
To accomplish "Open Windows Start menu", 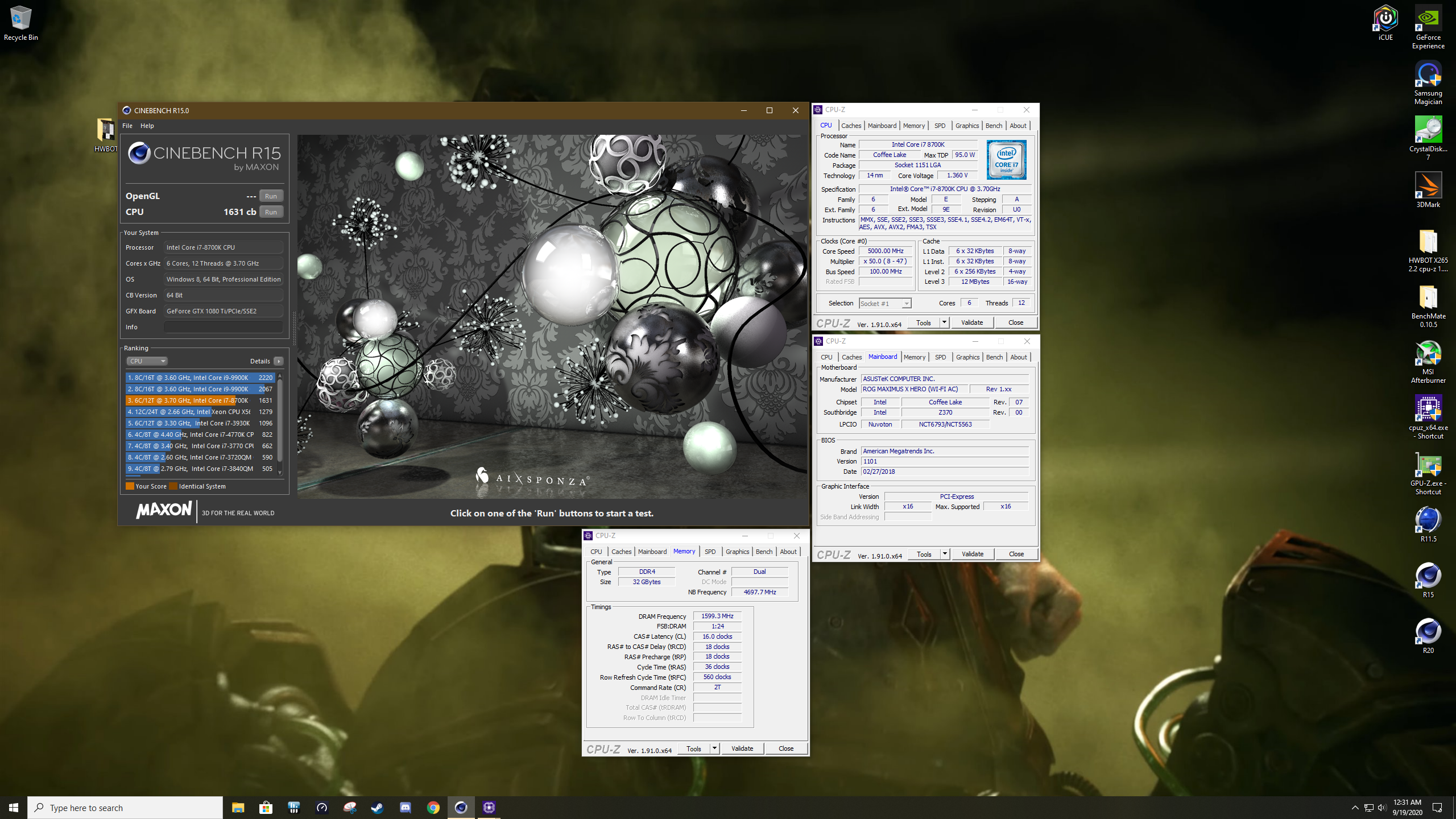I will click(14, 808).
